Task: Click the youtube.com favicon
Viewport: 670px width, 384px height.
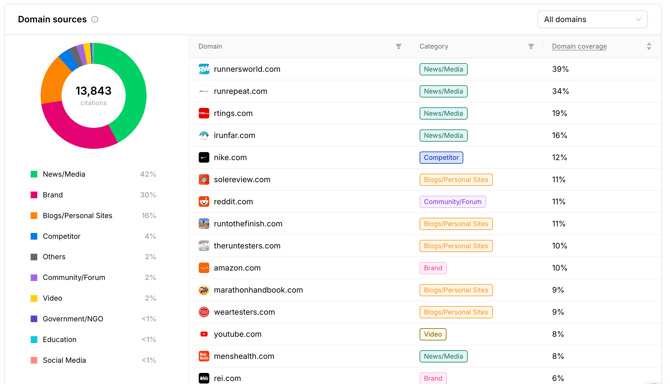Action: [204, 334]
